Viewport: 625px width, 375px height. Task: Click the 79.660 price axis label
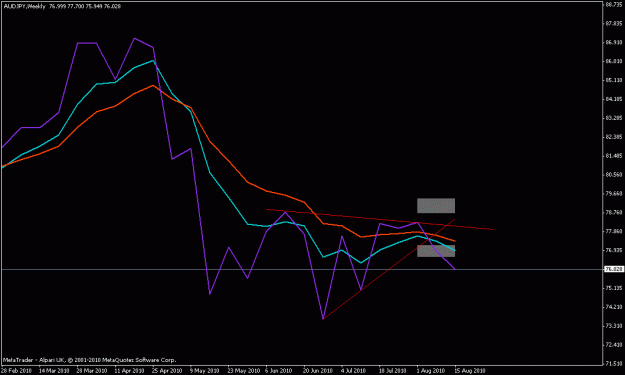pos(614,194)
